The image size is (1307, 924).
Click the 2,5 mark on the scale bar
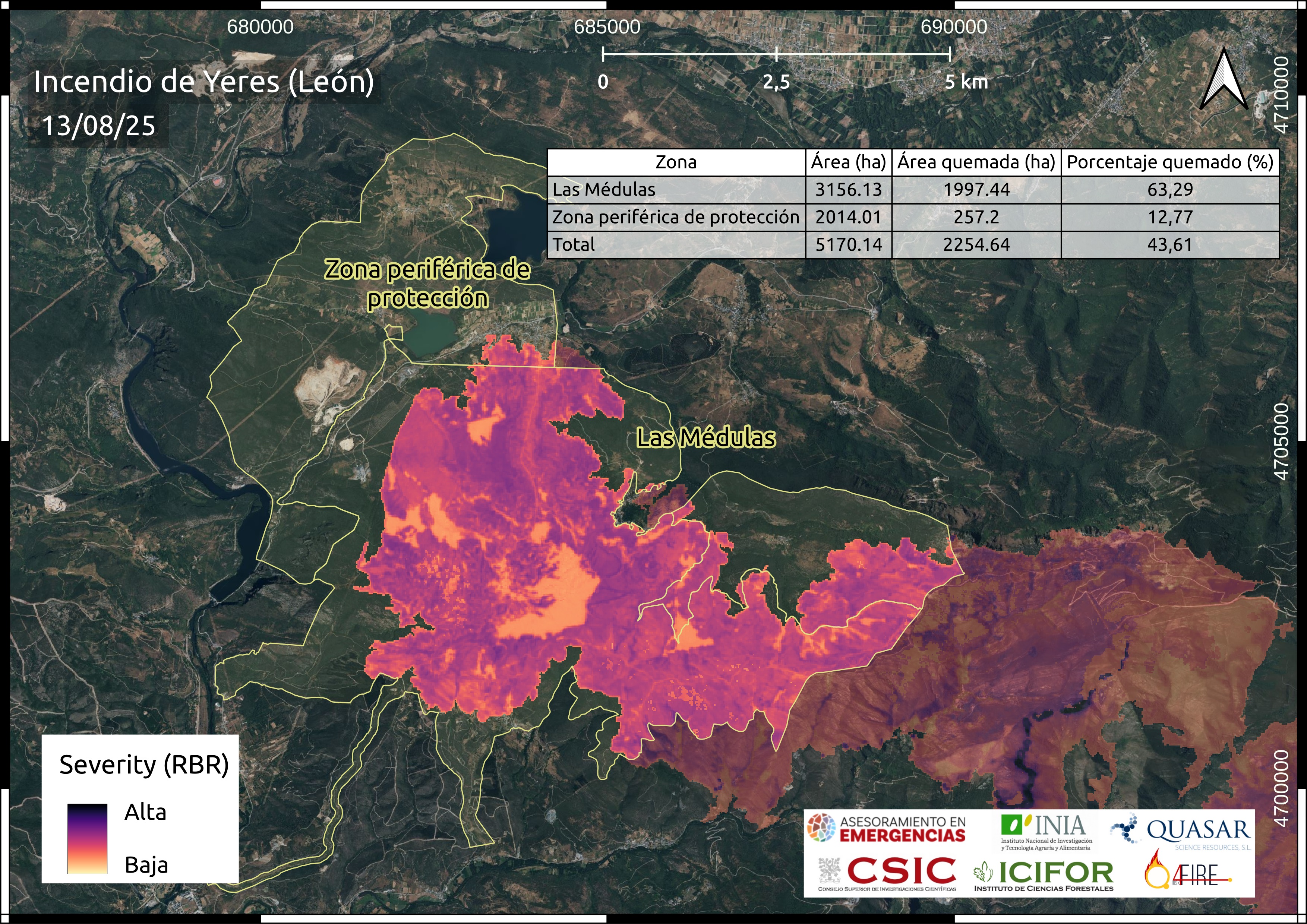[776, 82]
